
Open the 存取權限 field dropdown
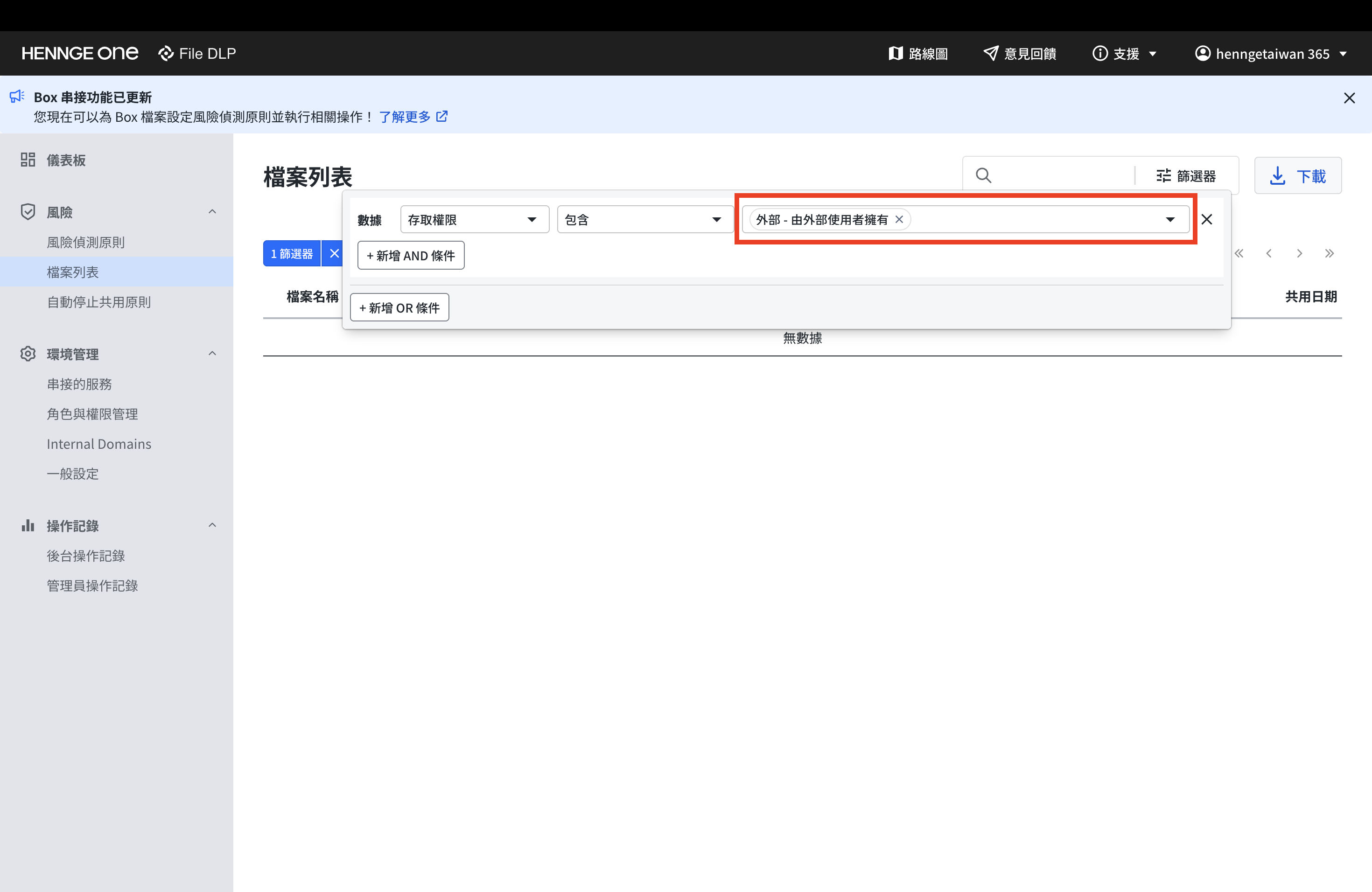pos(474,220)
